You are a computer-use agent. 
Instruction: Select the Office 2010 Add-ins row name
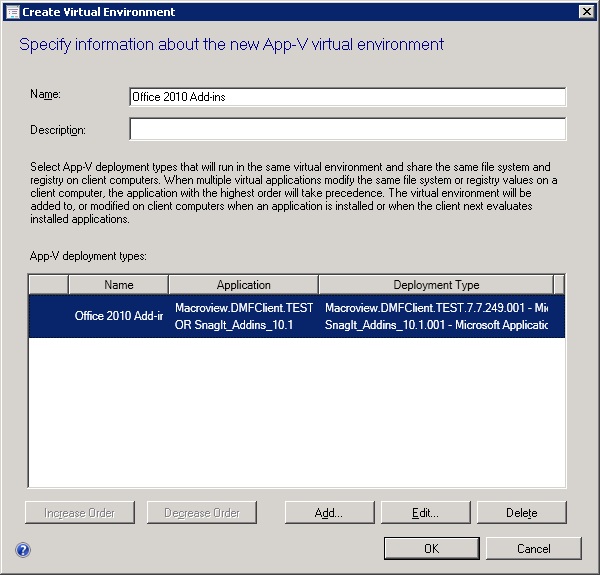point(118,316)
